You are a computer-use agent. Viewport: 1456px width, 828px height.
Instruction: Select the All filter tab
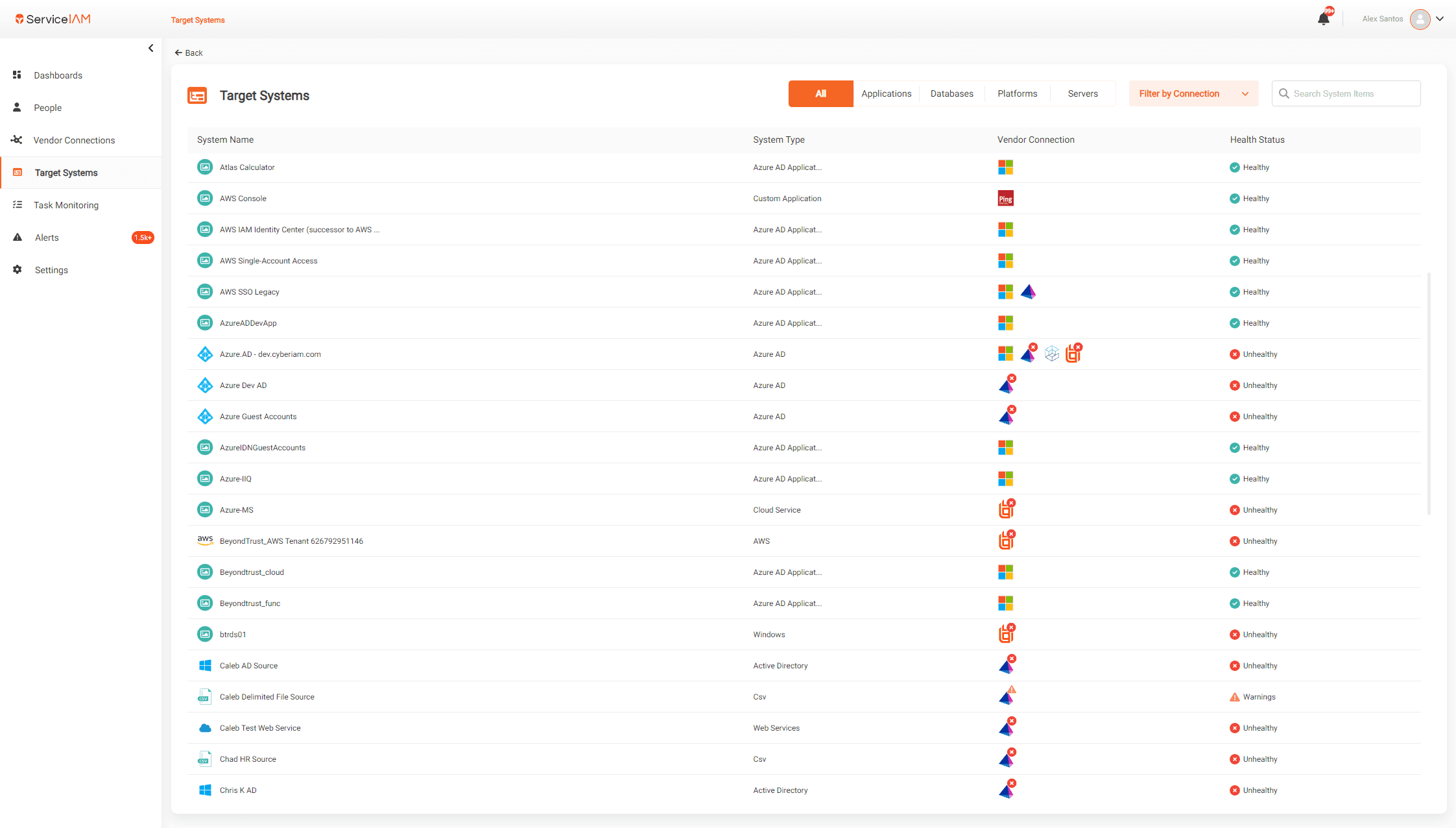pos(820,93)
